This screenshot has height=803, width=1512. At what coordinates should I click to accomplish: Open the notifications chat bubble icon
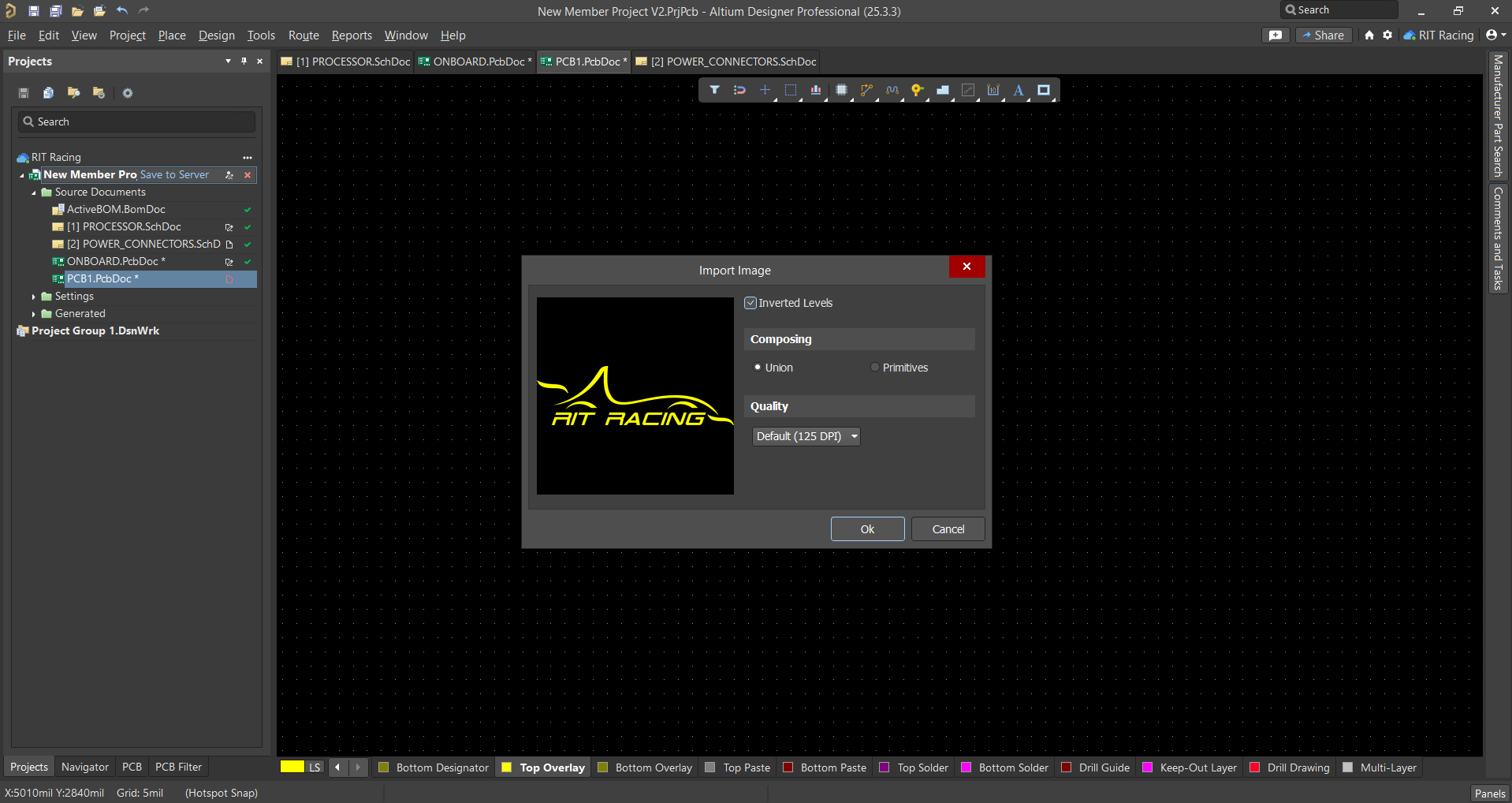coord(1276,35)
